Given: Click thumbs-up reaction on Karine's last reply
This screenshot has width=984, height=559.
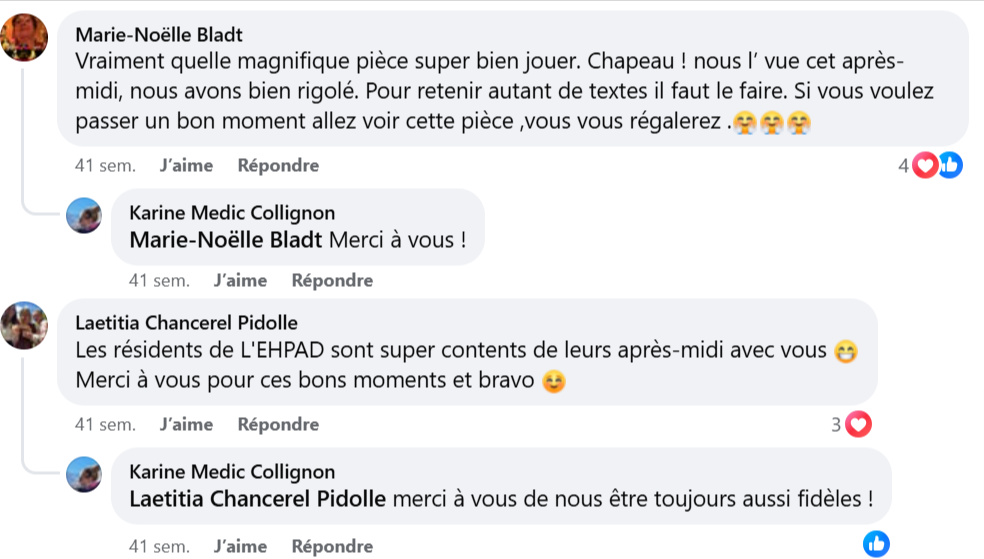Looking at the screenshot, I should [x=876, y=544].
